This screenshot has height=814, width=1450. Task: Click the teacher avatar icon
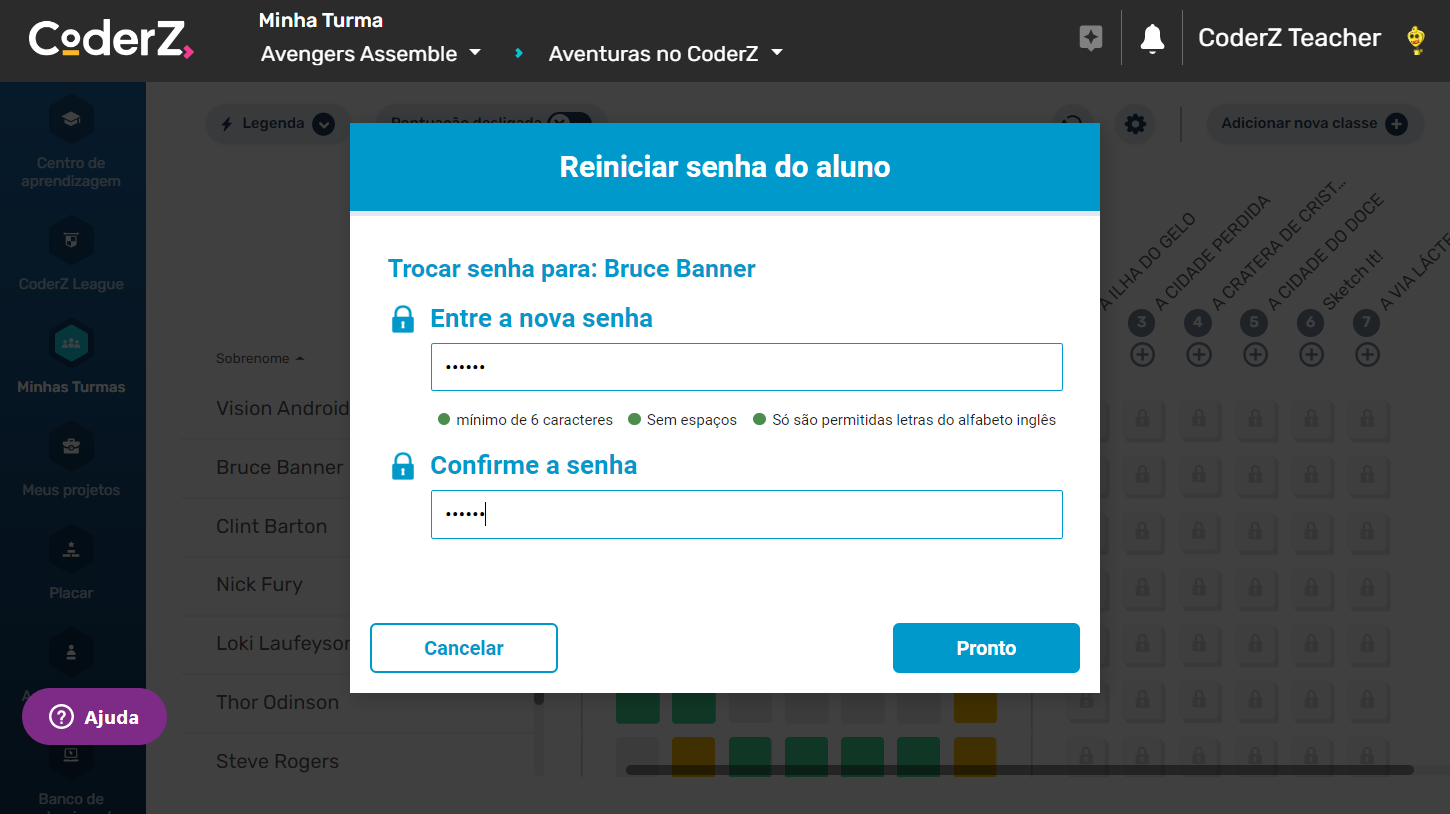tap(1415, 40)
